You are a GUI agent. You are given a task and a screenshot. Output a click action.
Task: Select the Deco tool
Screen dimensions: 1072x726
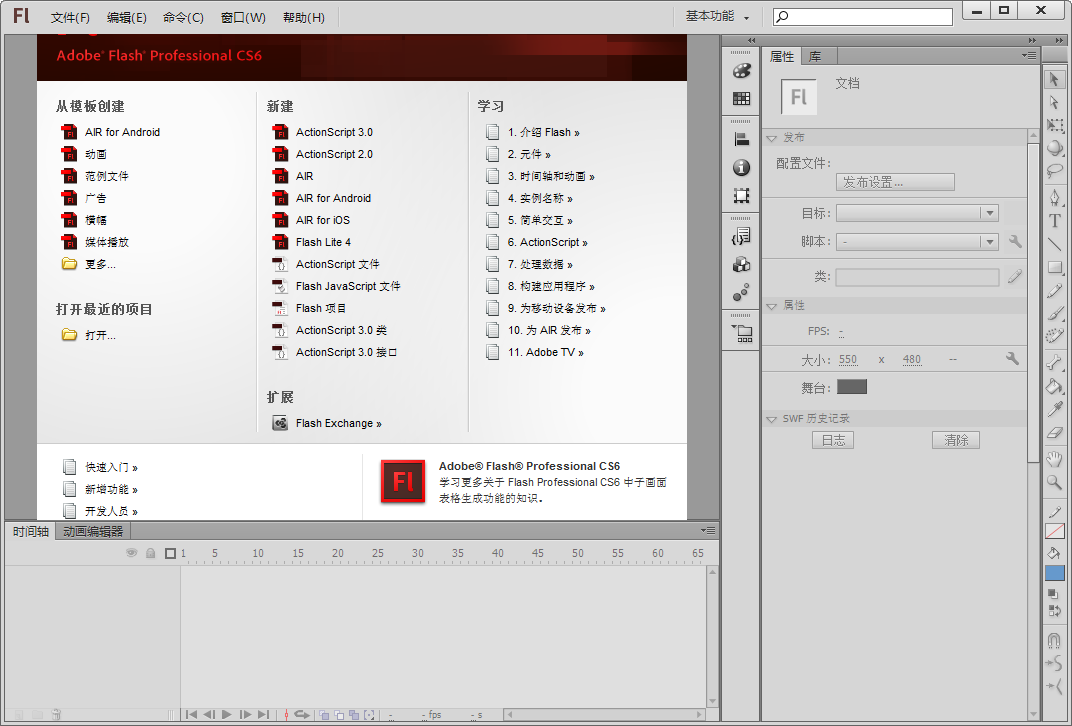tap(1054, 336)
